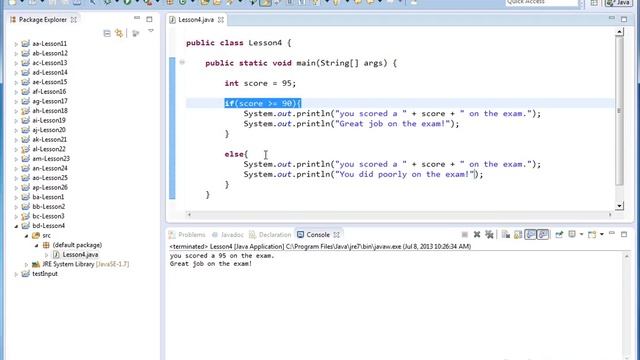Expand the Lesson4.java tree node
The height and width of the screenshot is (360, 640).
click(47, 255)
